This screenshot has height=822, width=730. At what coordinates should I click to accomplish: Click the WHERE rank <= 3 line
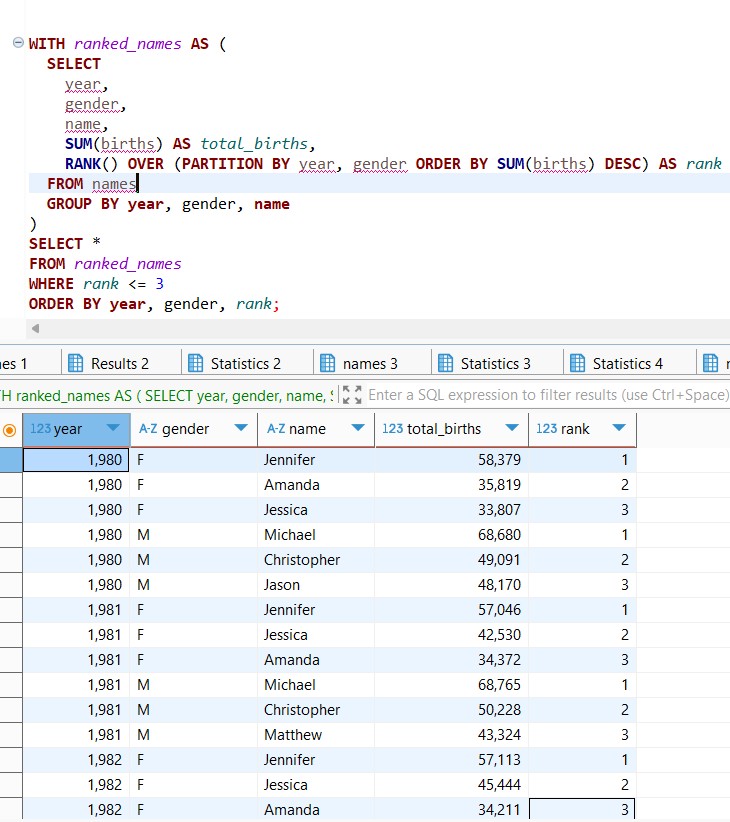[96, 284]
